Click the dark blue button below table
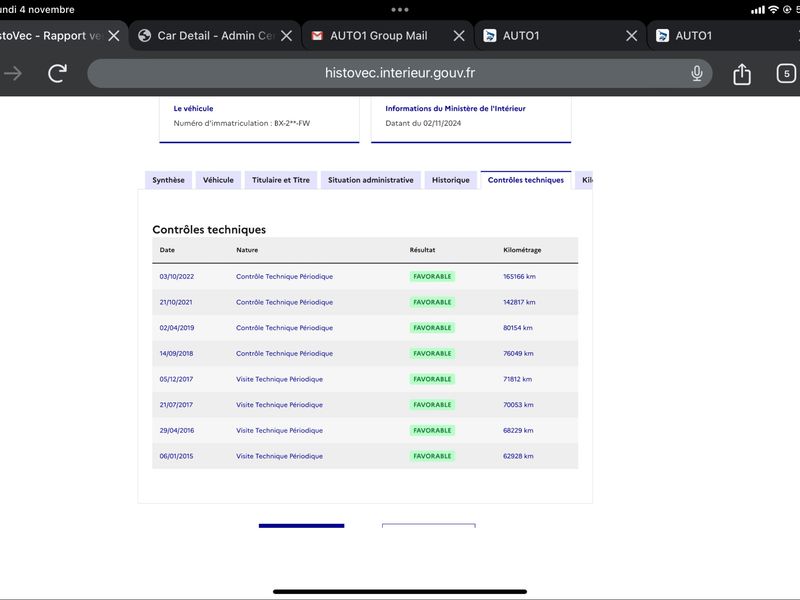This screenshot has width=800, height=600. coord(302,526)
